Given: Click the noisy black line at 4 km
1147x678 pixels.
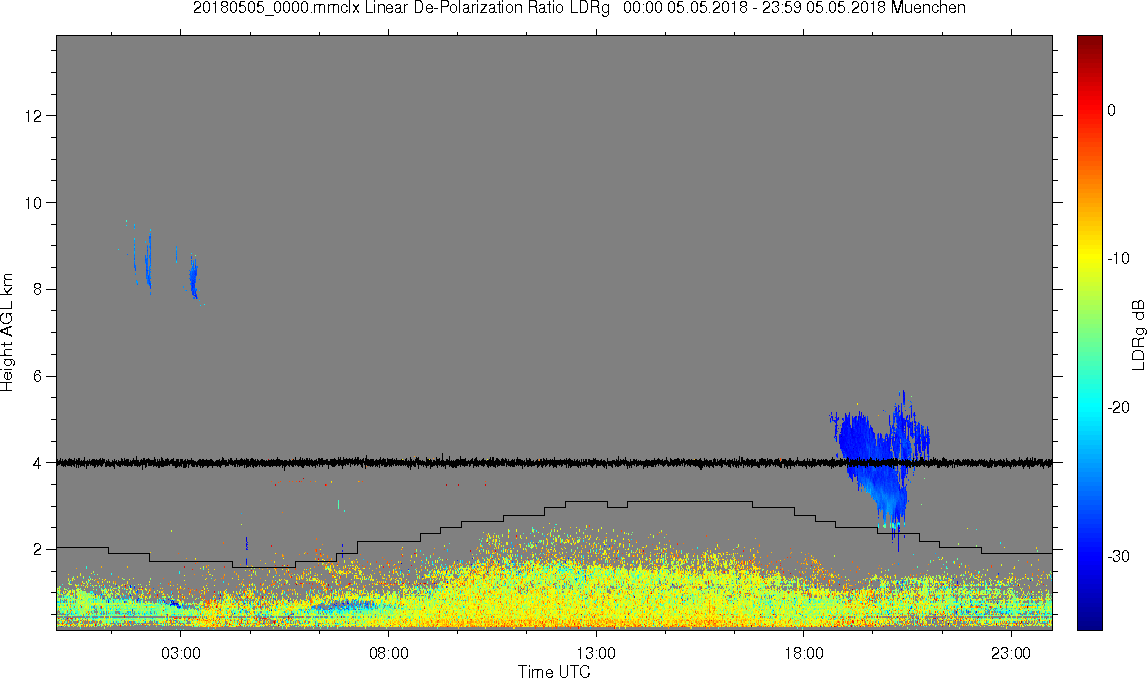Looking at the screenshot, I should pos(554,462).
